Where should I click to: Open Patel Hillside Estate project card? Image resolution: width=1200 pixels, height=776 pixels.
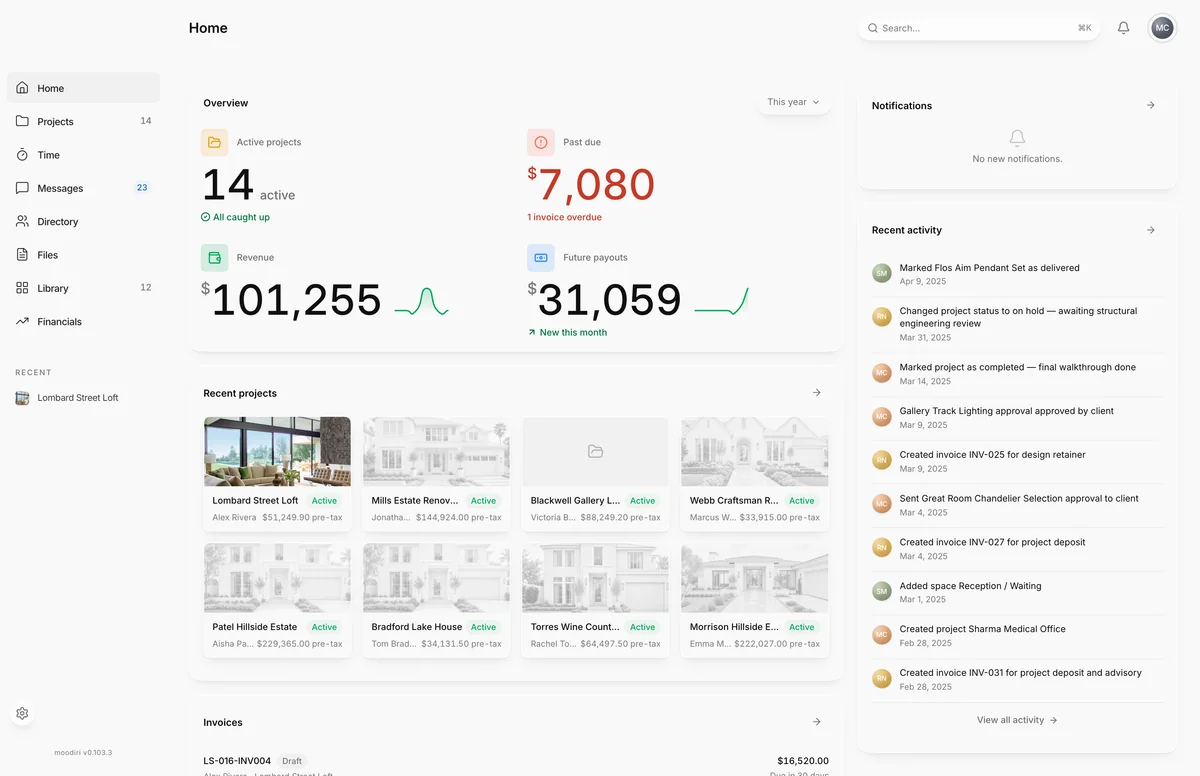click(277, 600)
